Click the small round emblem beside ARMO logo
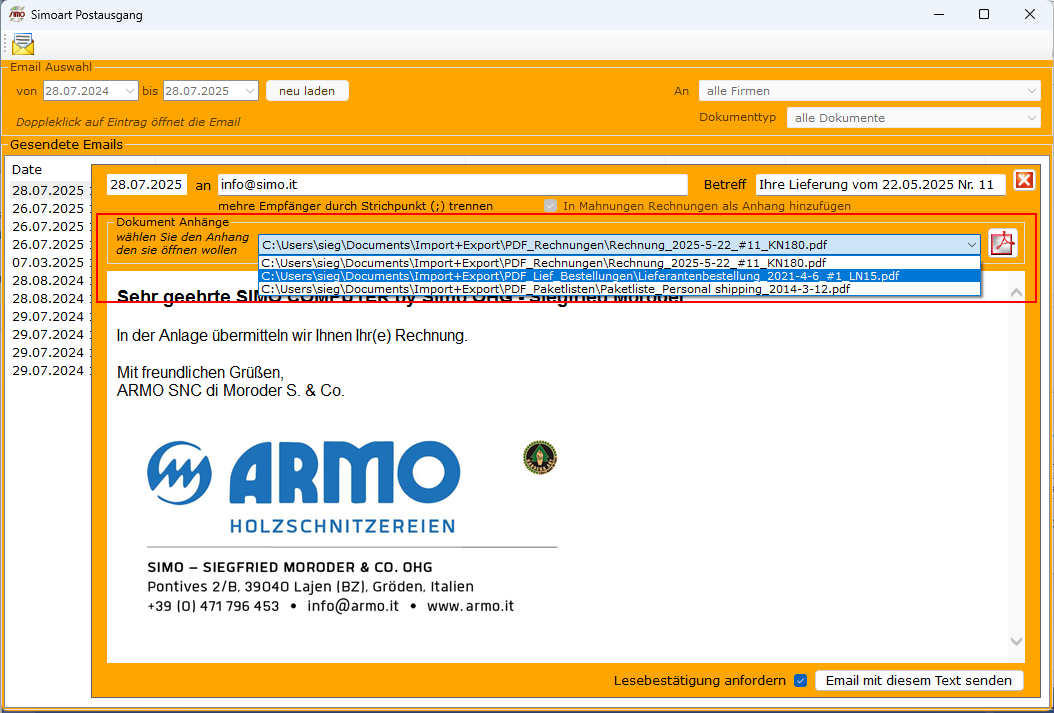The width and height of the screenshot is (1054, 713). click(539, 458)
